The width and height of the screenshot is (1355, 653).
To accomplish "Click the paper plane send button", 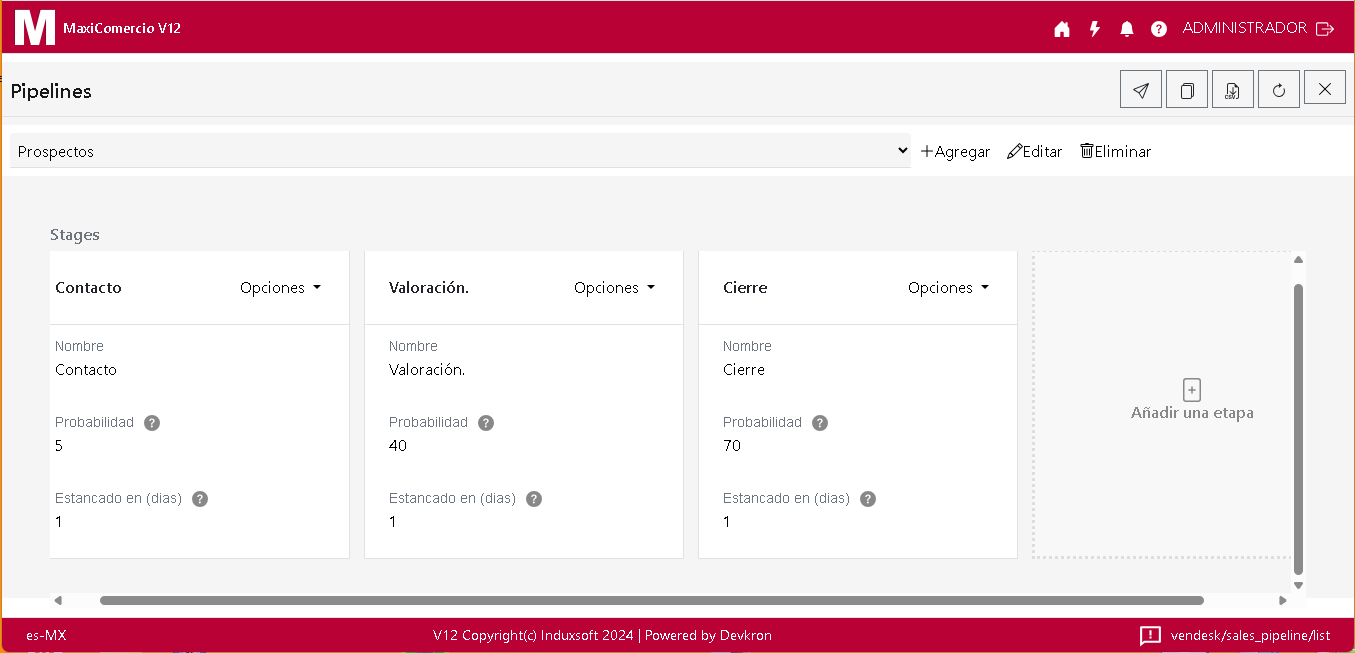I will pos(1141,90).
